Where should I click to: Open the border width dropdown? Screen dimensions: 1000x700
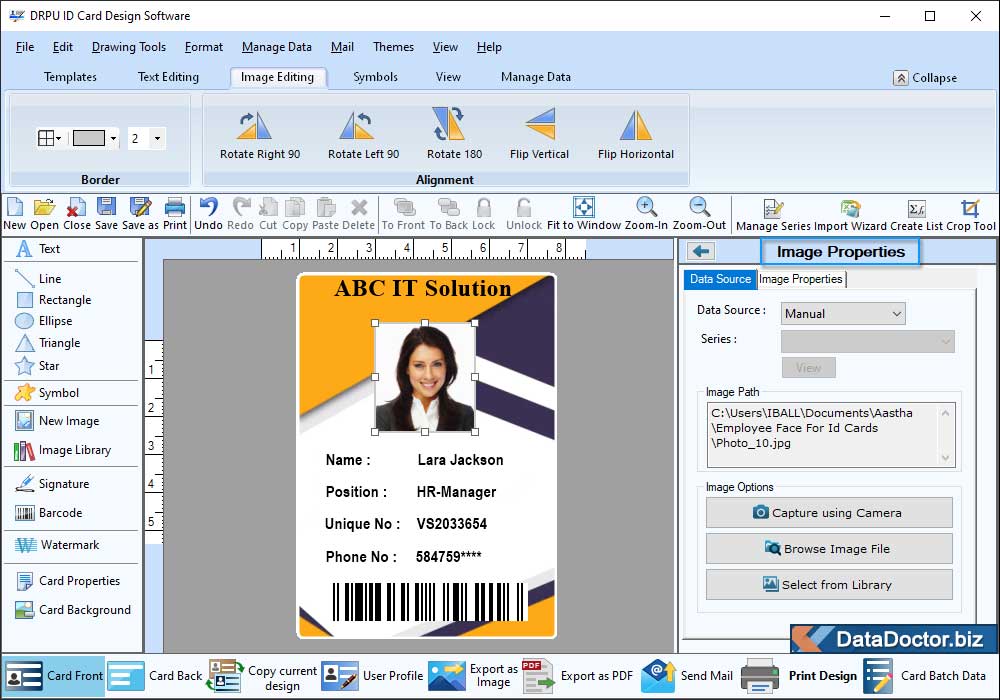coord(157,138)
